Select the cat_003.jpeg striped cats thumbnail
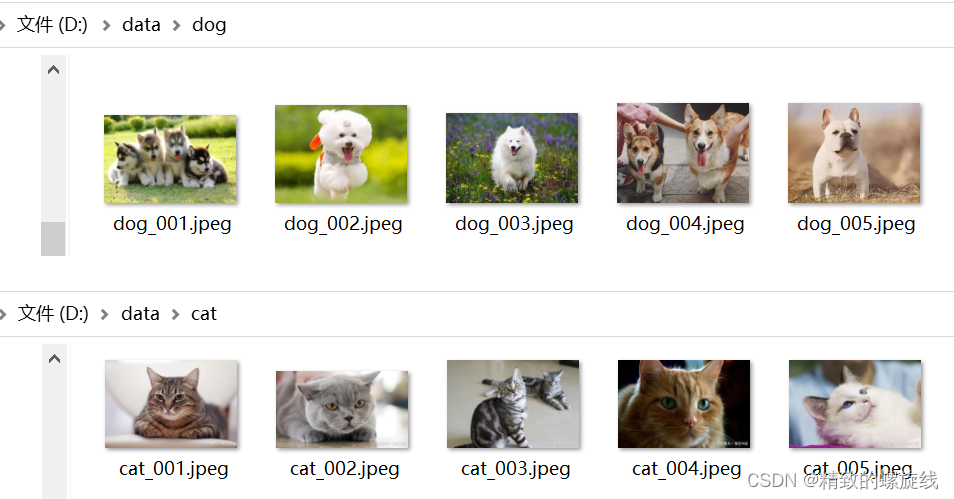 513,404
